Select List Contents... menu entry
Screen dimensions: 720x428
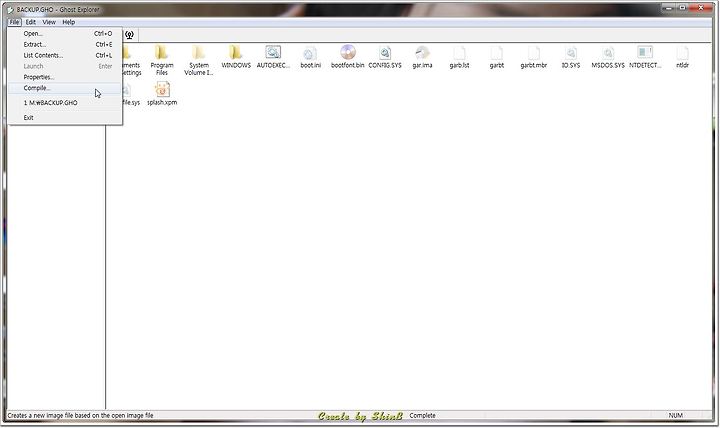pos(65,56)
